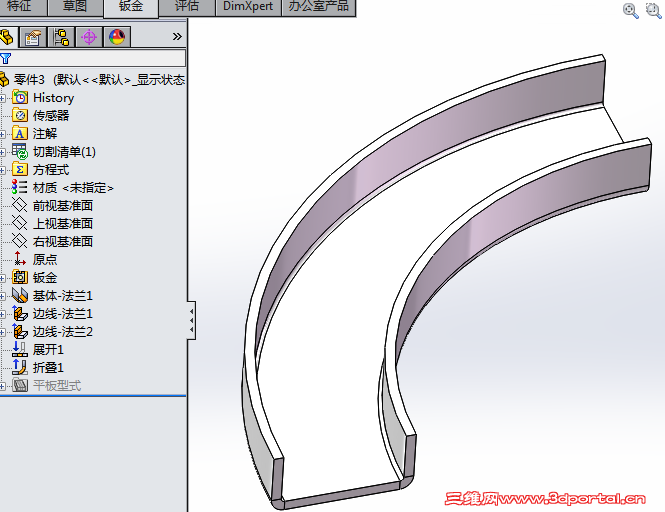The image size is (665, 512).
Task: Select the 钣金 tab
Action: click(x=131, y=8)
